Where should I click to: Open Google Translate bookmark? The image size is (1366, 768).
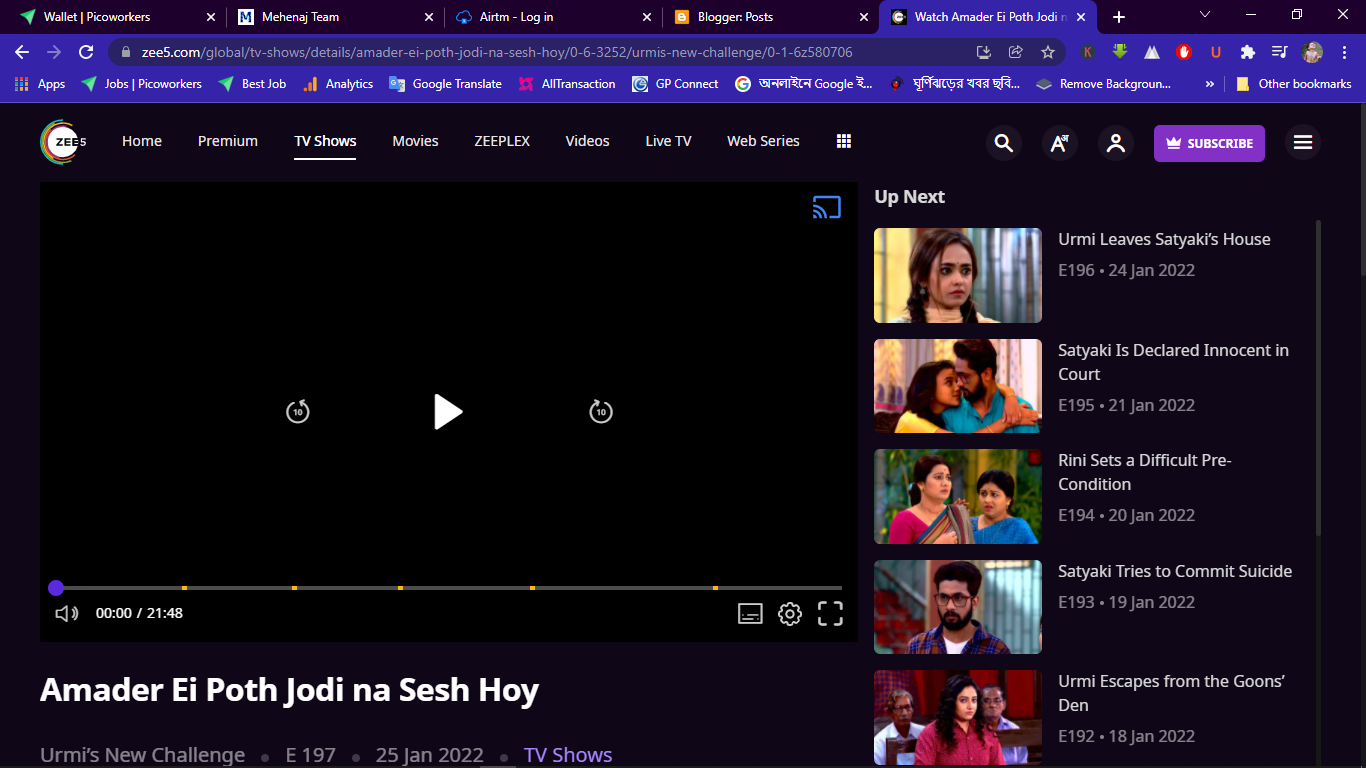[446, 84]
